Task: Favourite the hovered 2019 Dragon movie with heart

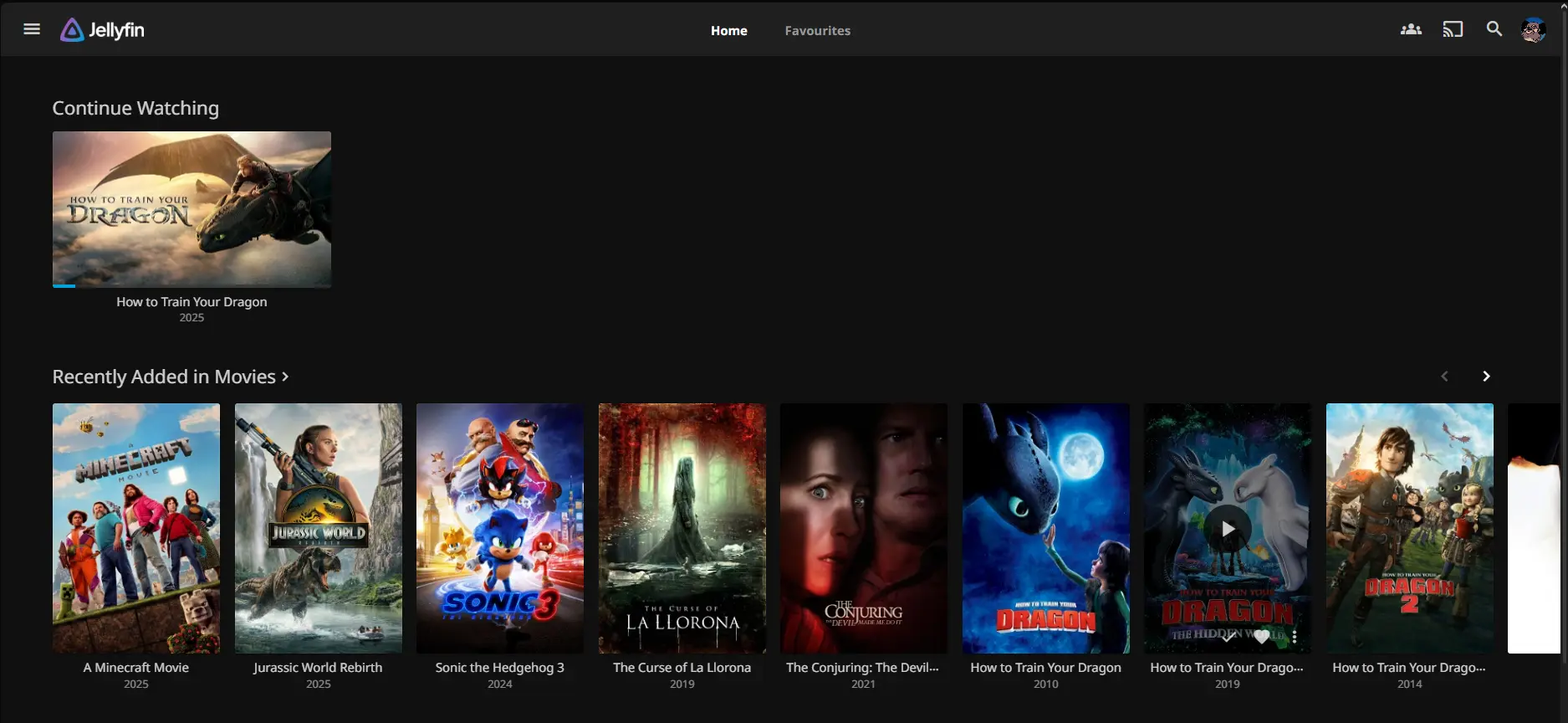Action: pyautogui.click(x=1261, y=637)
